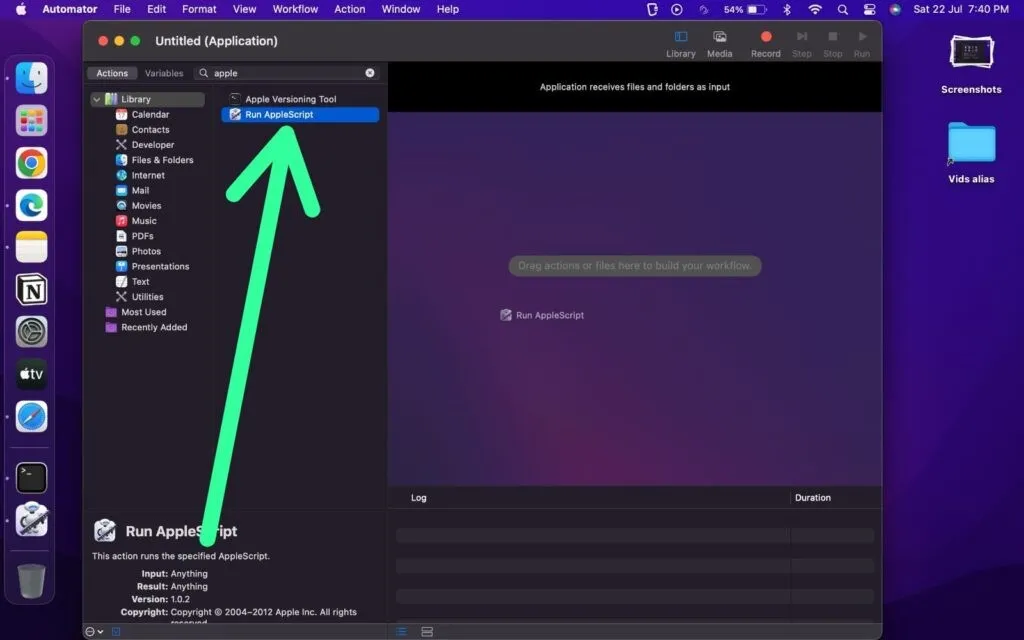Collapse the Library disclosure triangle
The height and width of the screenshot is (640, 1024).
pyautogui.click(x=97, y=99)
